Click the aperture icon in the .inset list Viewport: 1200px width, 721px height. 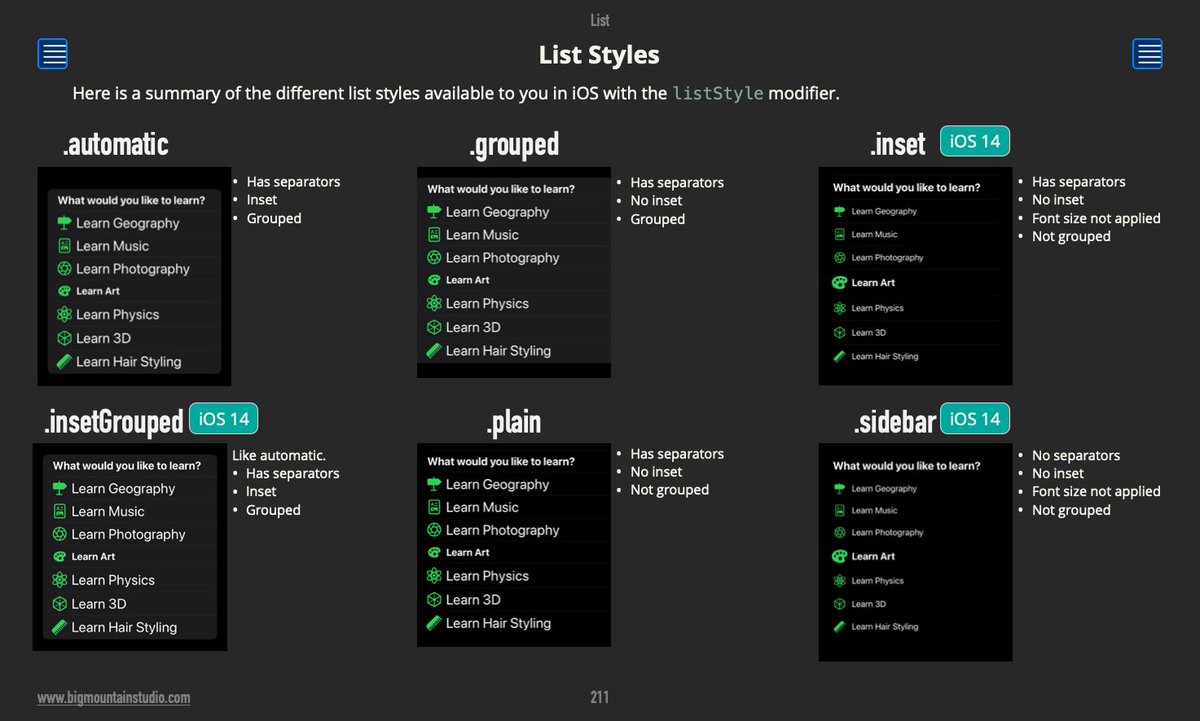839,258
